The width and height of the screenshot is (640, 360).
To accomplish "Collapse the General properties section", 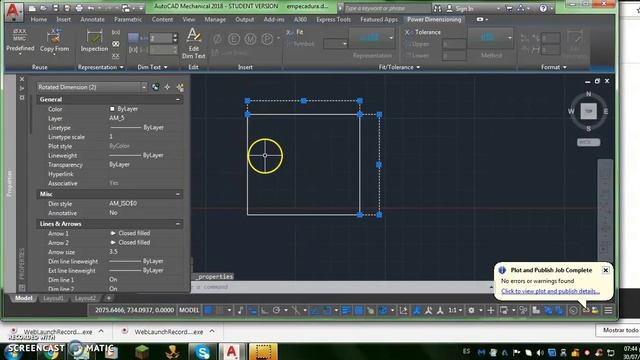I will 178,100.
